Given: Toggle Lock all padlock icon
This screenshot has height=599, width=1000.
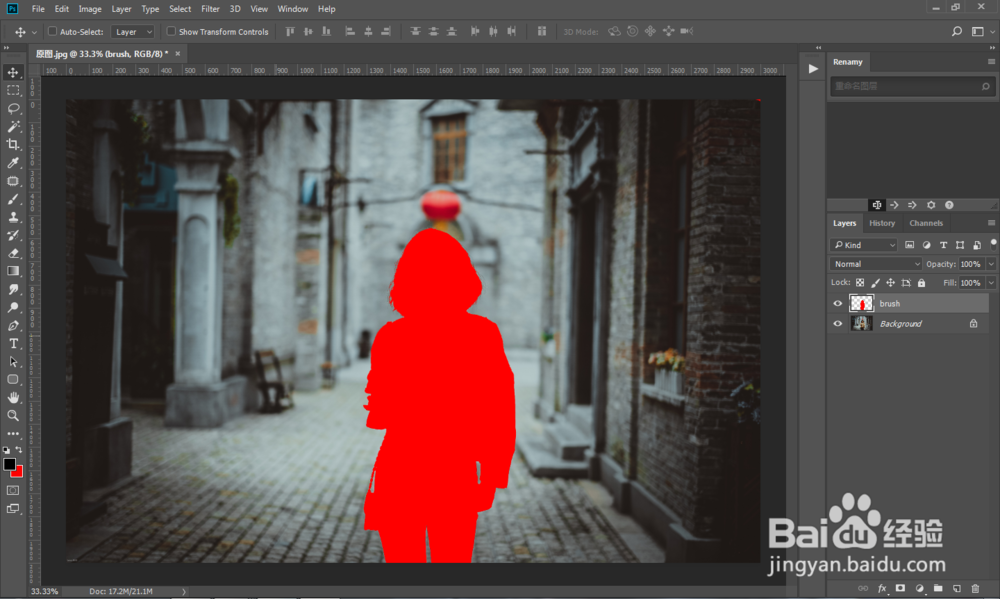Looking at the screenshot, I should (x=921, y=283).
